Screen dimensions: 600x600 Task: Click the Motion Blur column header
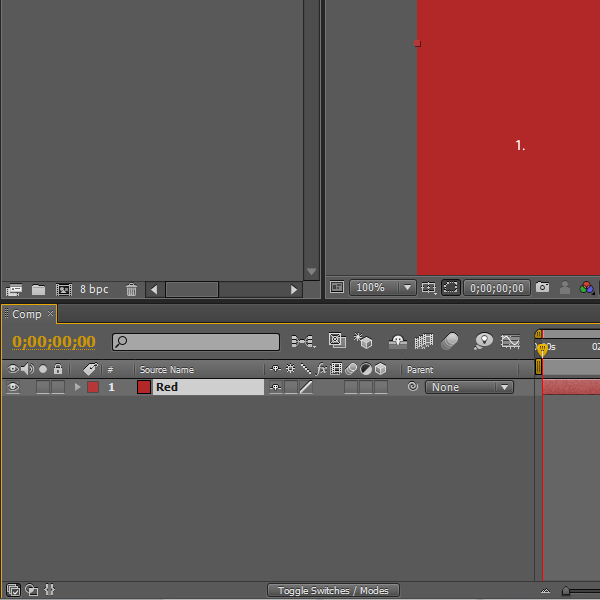pyautogui.click(x=351, y=369)
